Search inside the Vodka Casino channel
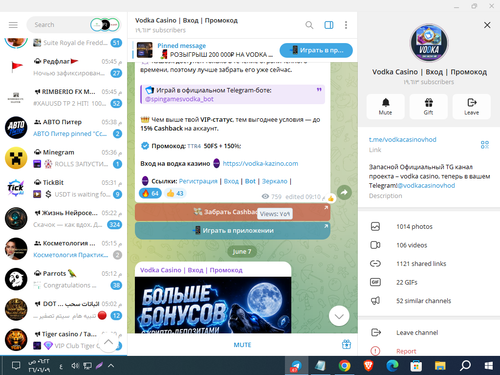This screenshot has height=375, width=500. pos(309,25)
